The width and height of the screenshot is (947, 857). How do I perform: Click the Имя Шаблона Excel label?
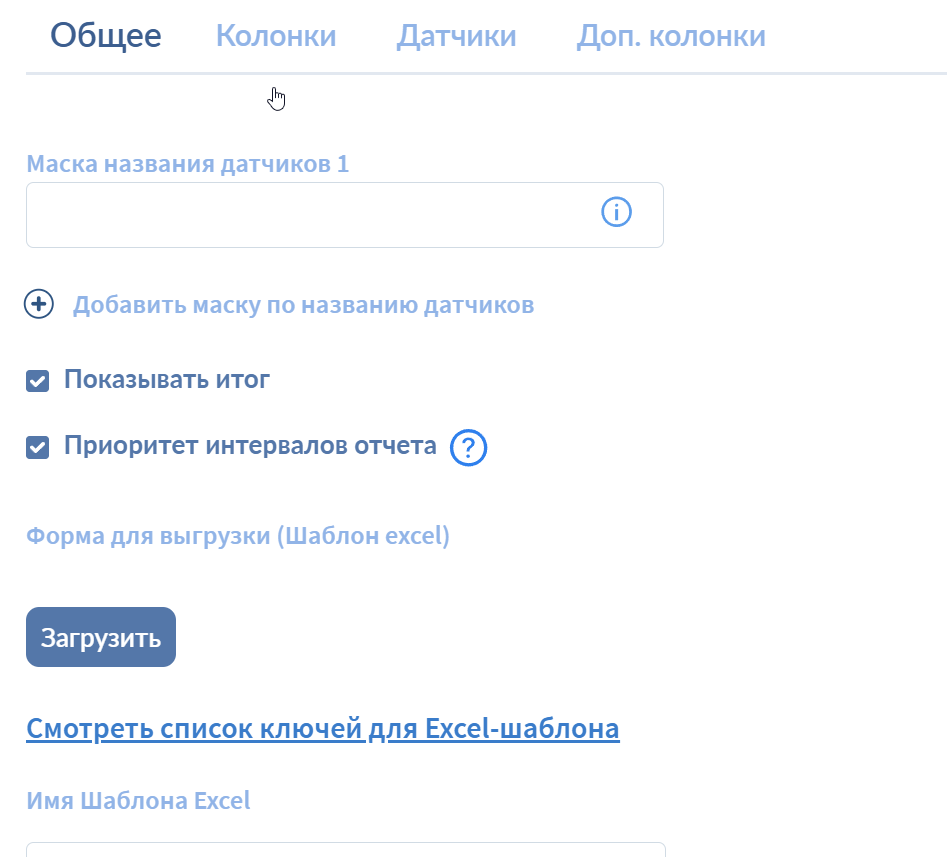pyautogui.click(x=138, y=801)
